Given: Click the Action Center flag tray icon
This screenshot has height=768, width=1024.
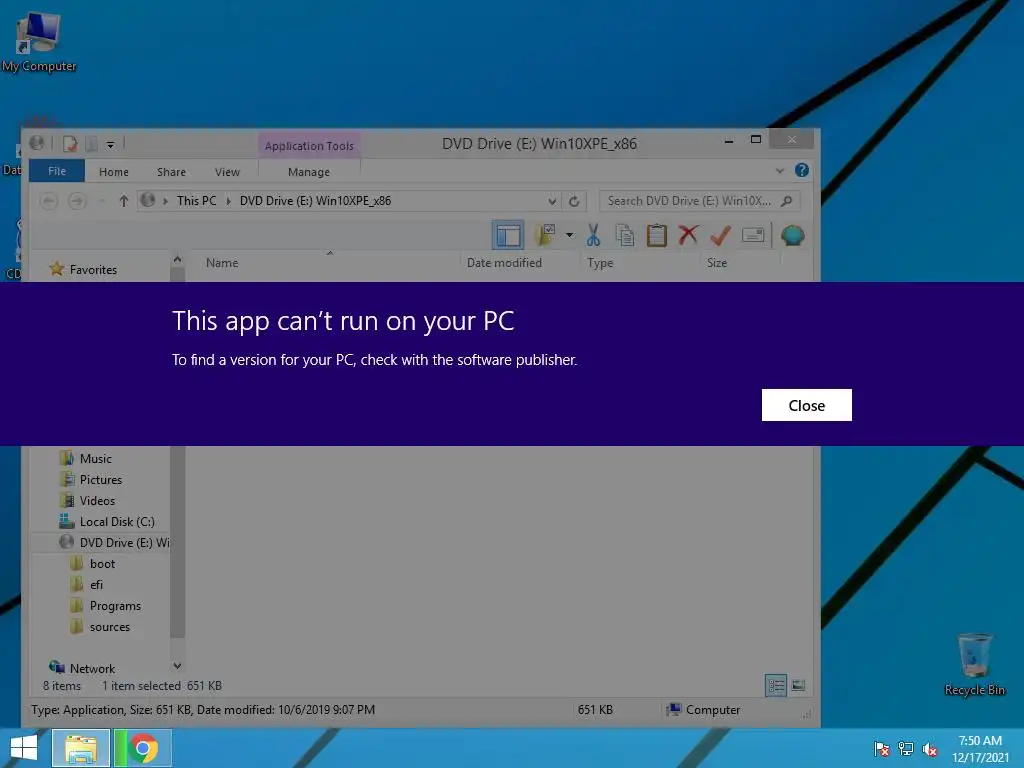Looking at the screenshot, I should [x=882, y=749].
